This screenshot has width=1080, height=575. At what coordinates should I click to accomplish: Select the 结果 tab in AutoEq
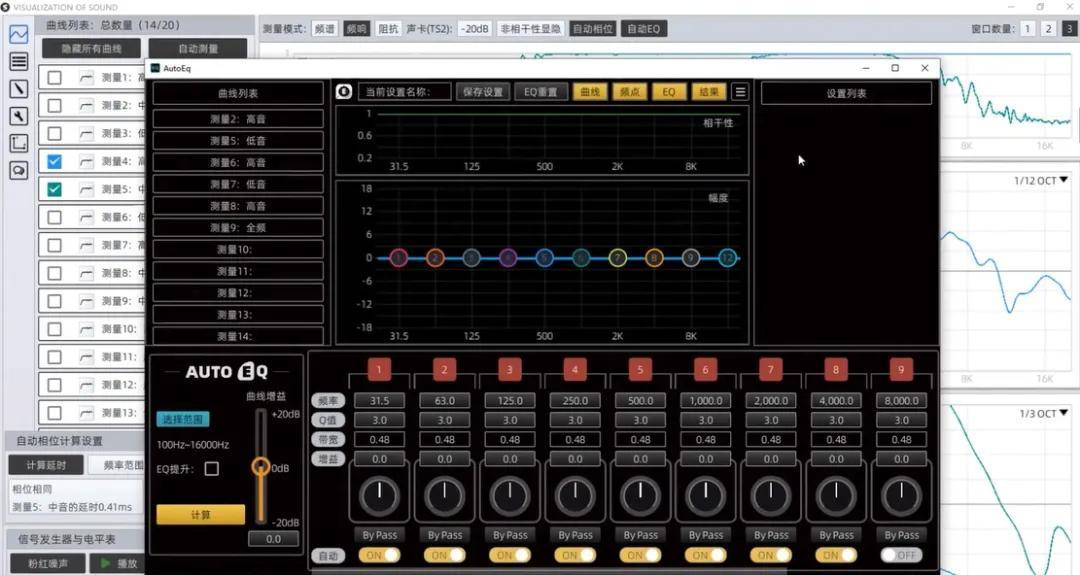pyautogui.click(x=709, y=92)
